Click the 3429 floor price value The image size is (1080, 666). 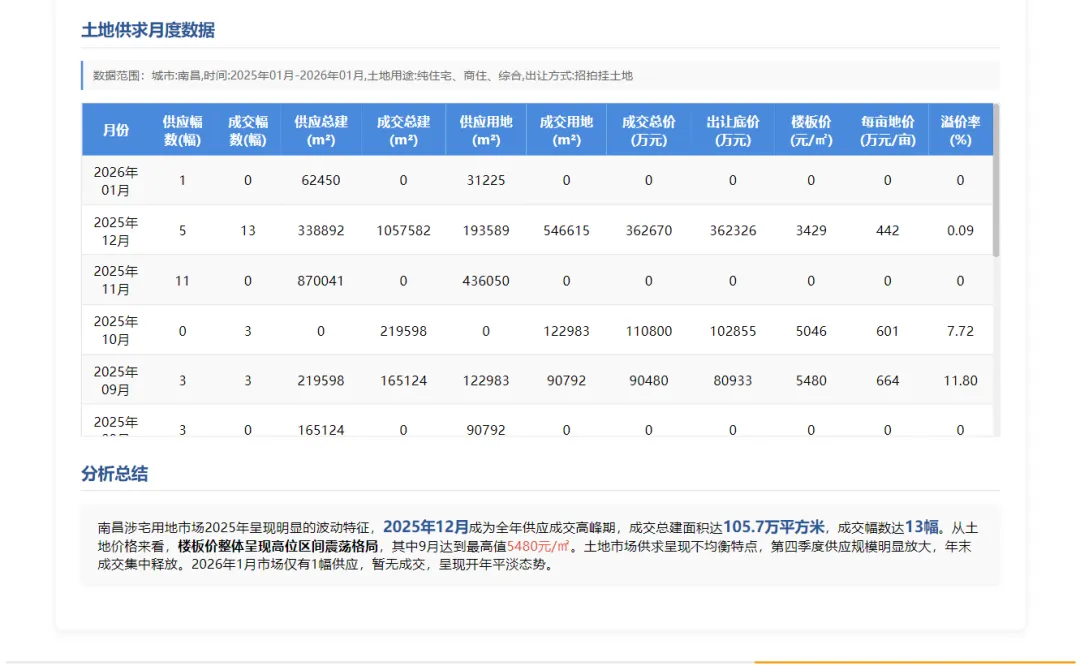pos(811,231)
